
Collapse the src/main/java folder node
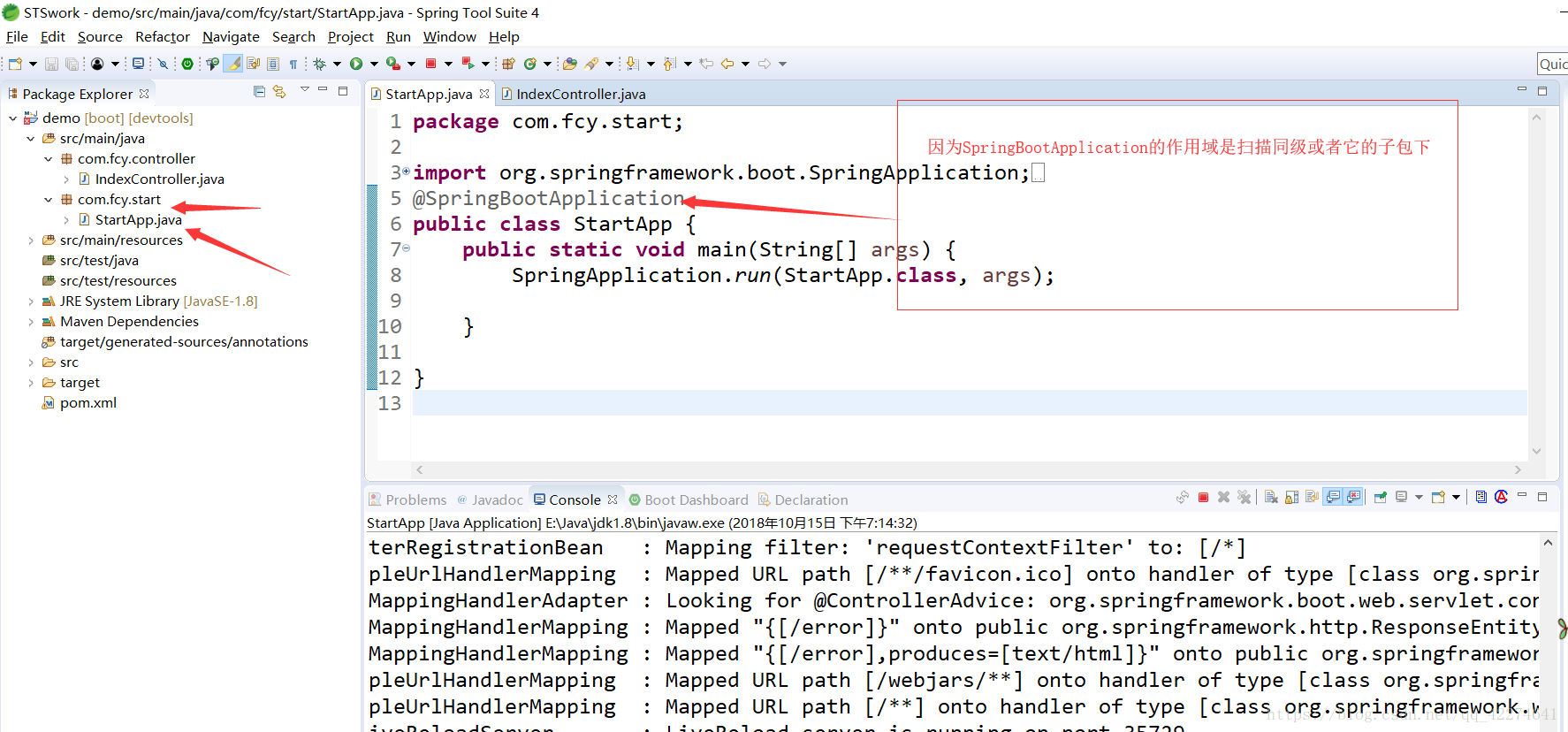coord(30,139)
